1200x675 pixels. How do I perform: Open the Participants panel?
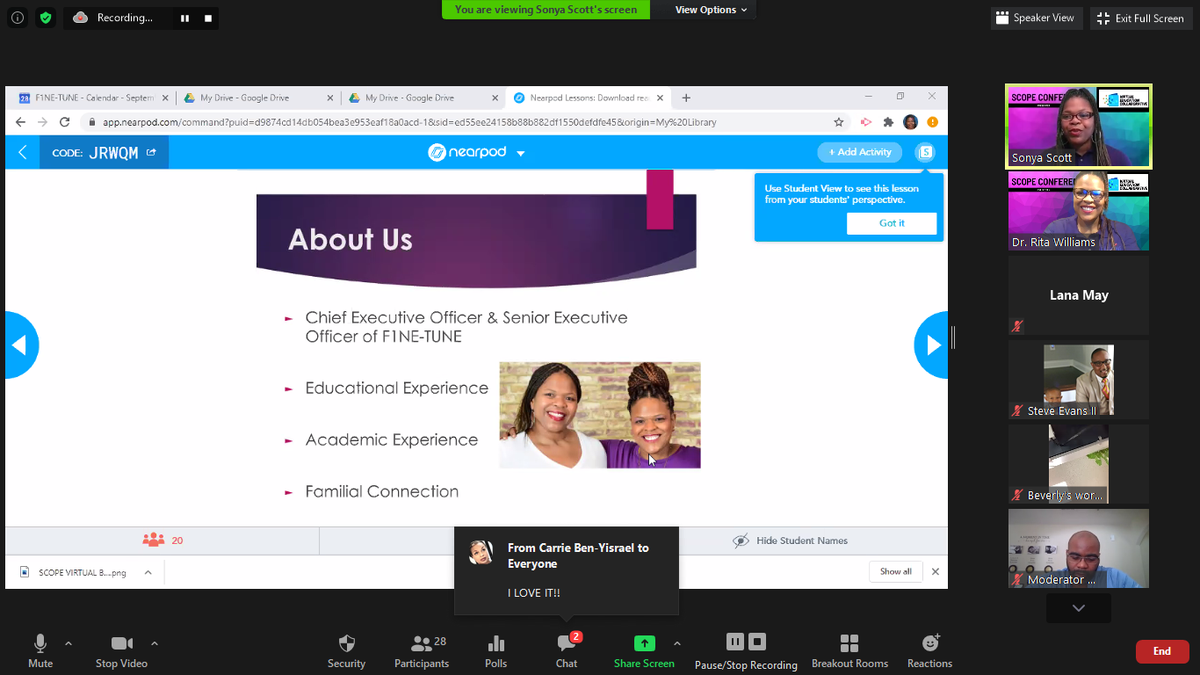pos(422,651)
